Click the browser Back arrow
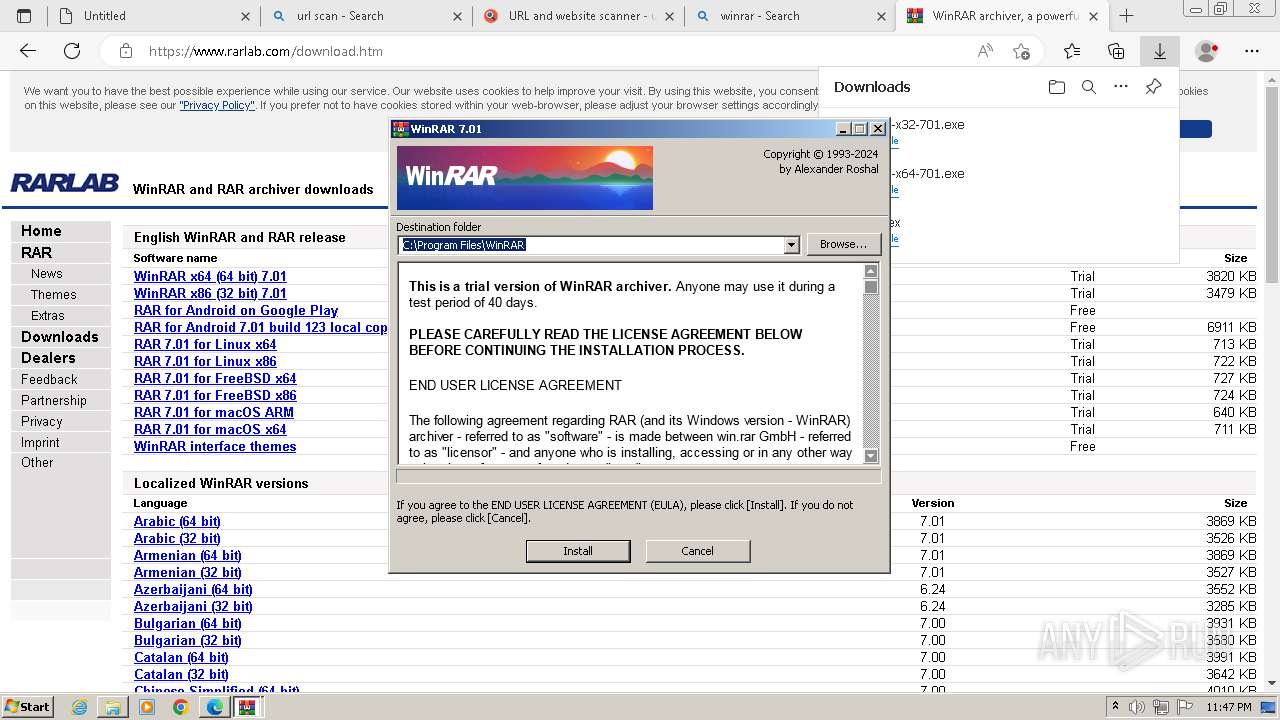Screen dimensions: 1280x720 (x=28, y=51)
